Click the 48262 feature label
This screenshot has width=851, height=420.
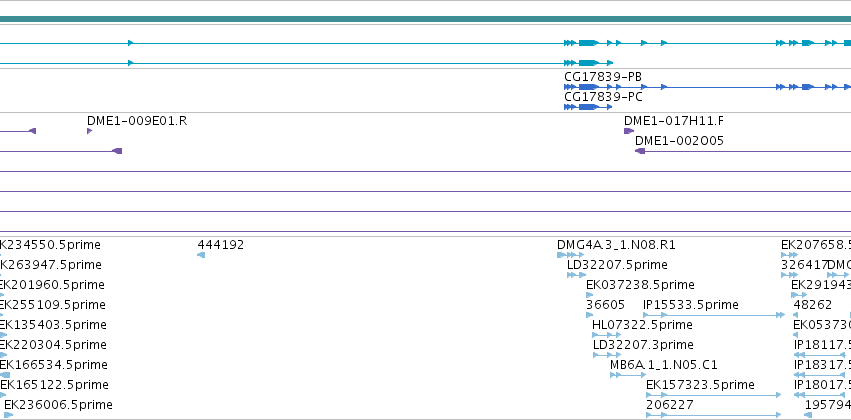point(812,304)
